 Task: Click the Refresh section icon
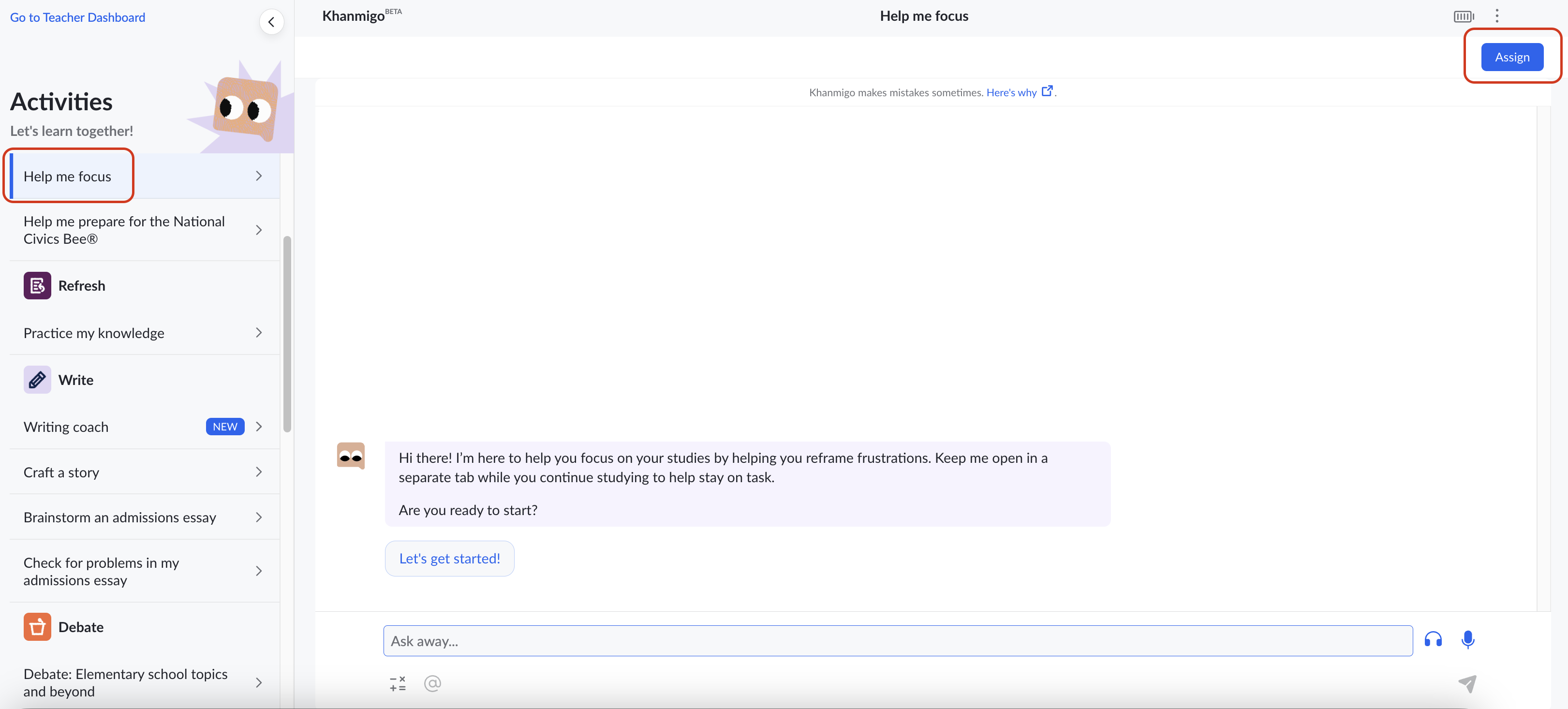(x=37, y=285)
